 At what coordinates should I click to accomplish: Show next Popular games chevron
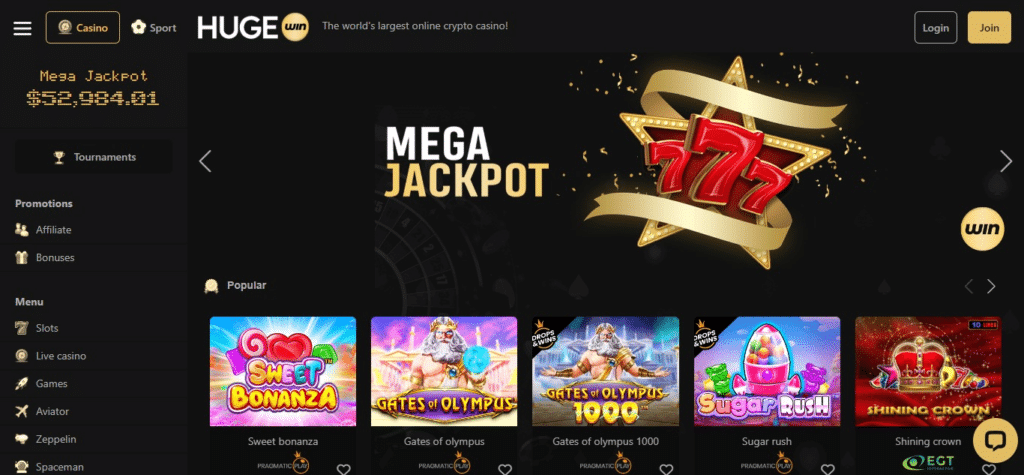[x=991, y=286]
